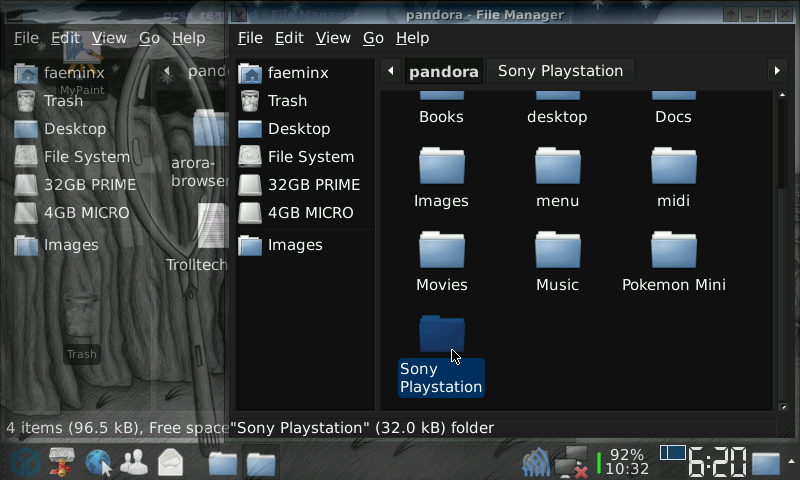
Task: Click the wifi signal tray icon
Action: [536, 462]
